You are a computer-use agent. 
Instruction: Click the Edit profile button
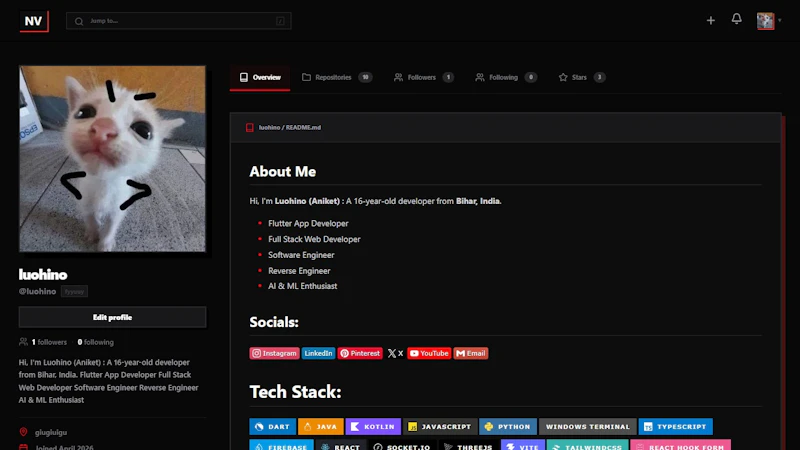coord(112,317)
